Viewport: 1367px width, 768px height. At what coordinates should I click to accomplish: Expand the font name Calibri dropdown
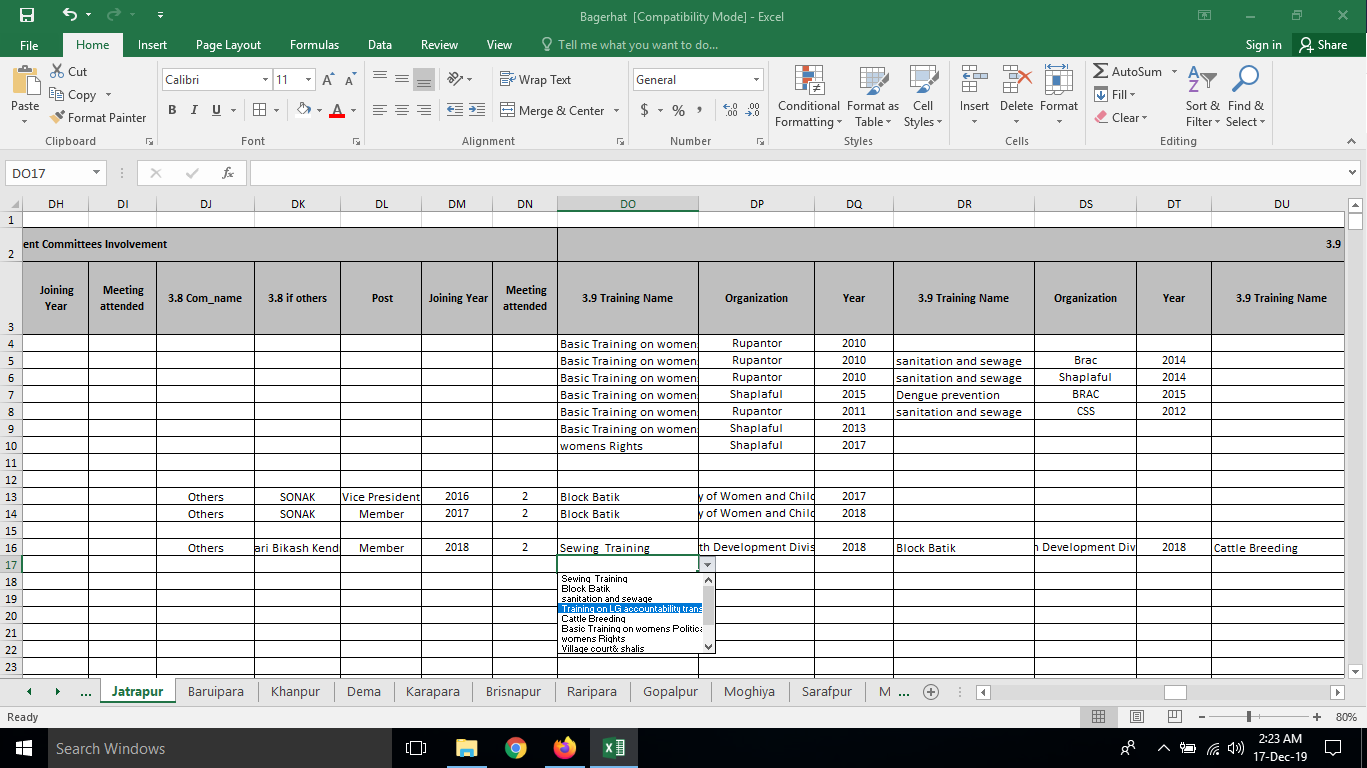coord(265,80)
